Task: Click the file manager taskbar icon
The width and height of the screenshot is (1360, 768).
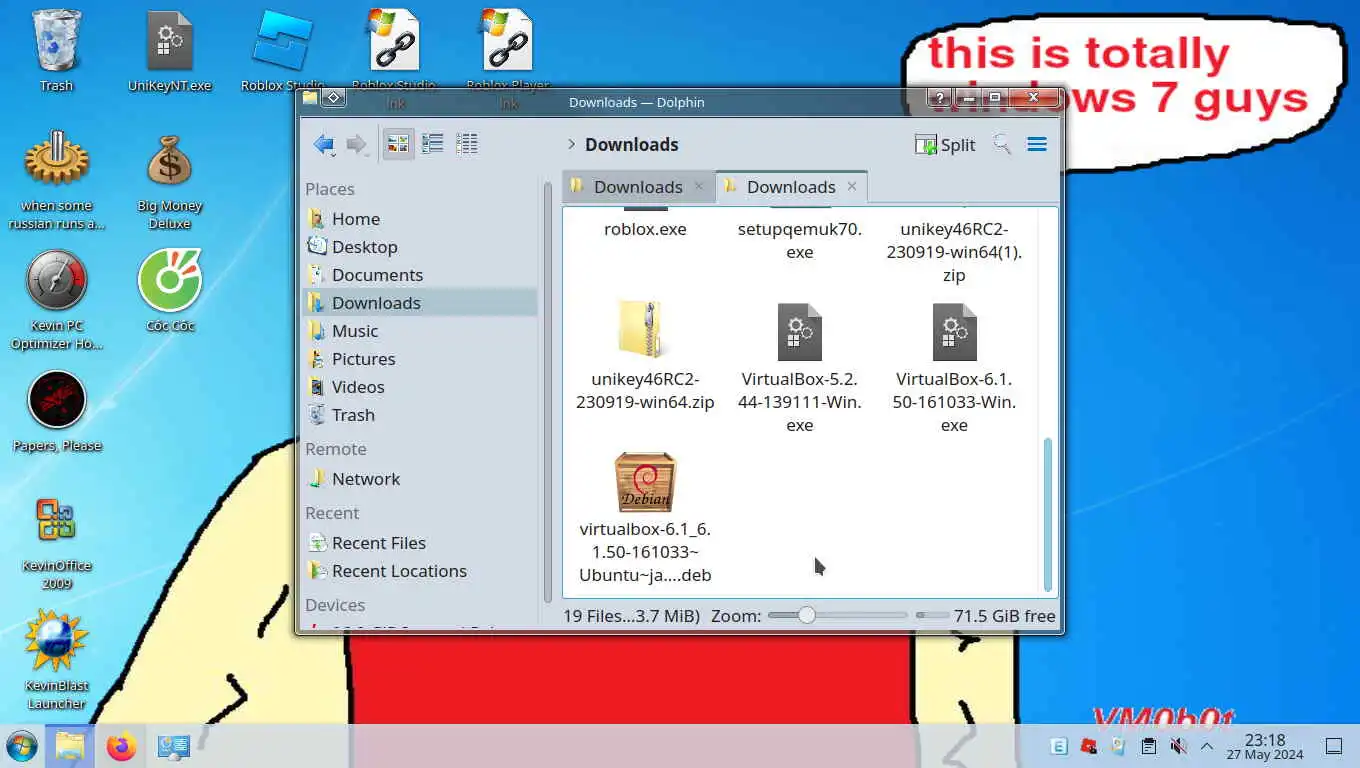Action: point(70,746)
